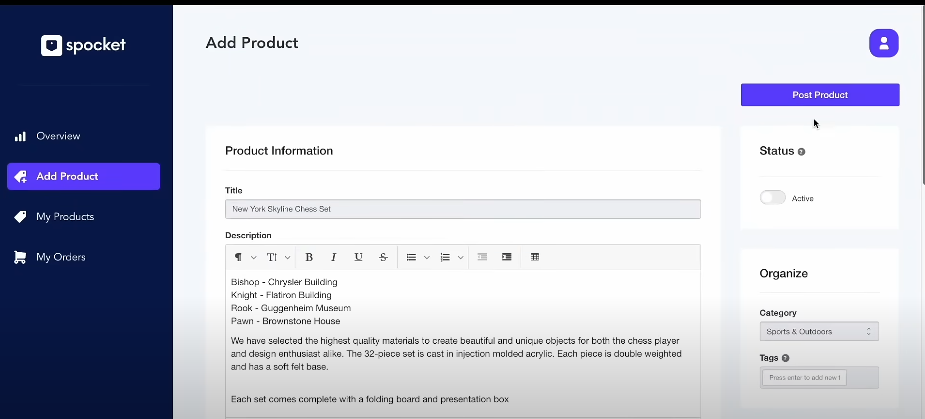Open the Category dropdown showing Sports & Outdoors
Viewport: 925px width, 419px height.
click(x=819, y=332)
